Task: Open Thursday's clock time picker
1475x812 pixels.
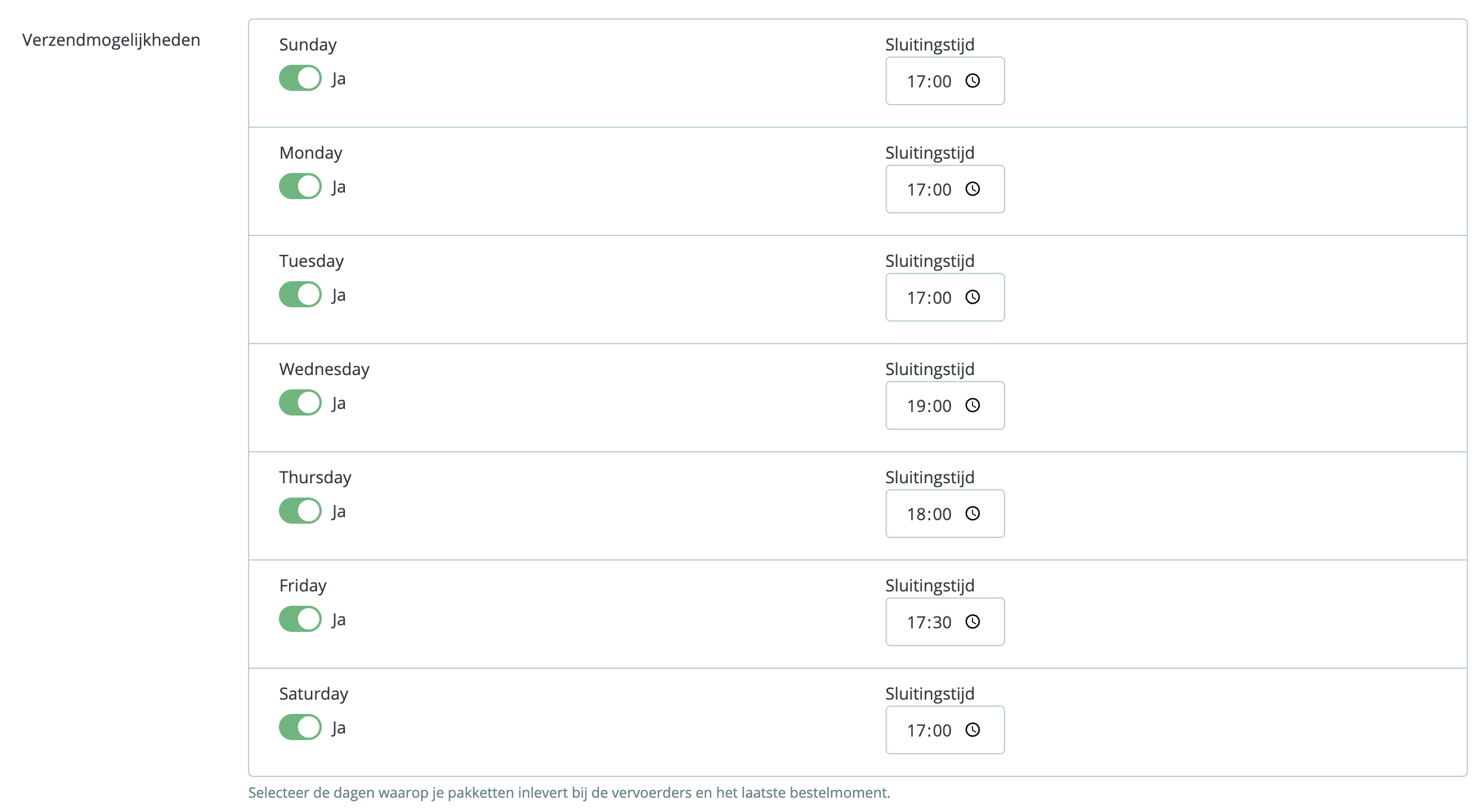Action: pos(973,514)
